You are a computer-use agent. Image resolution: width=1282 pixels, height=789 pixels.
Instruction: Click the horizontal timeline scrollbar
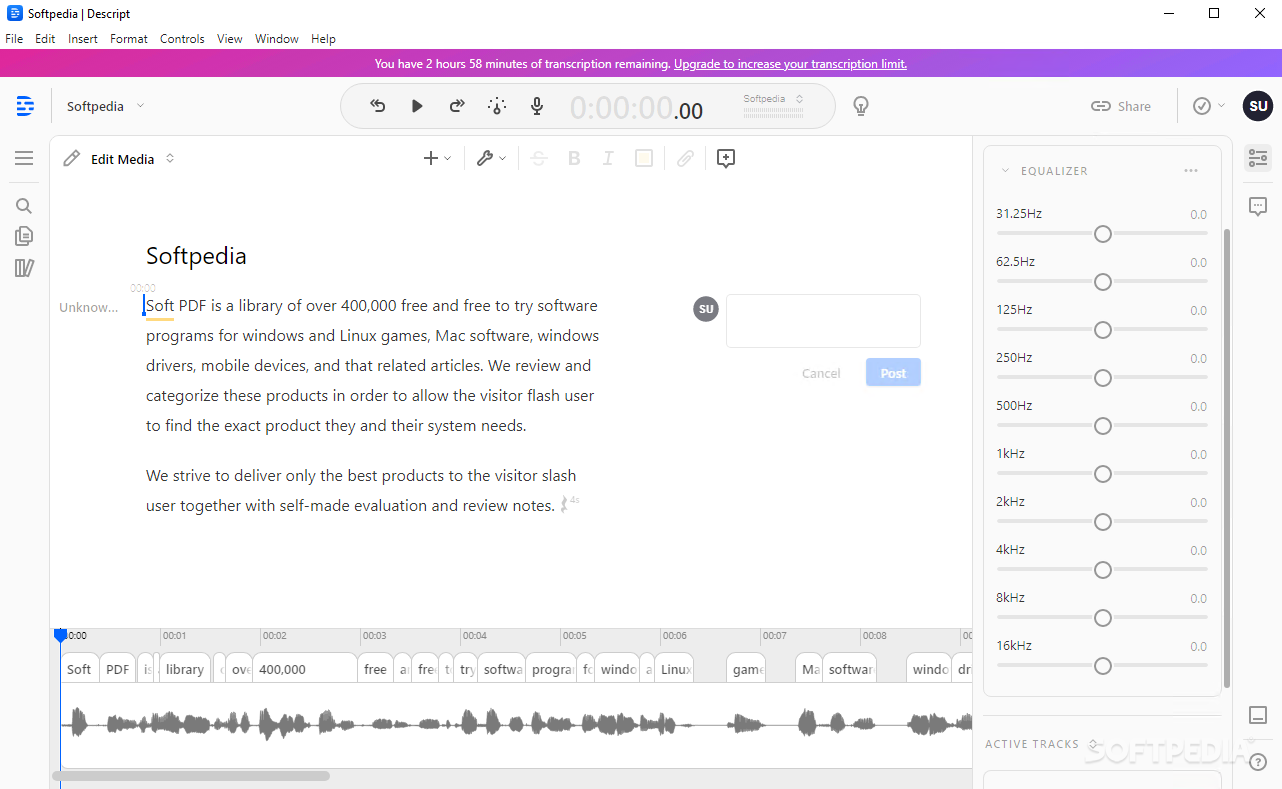pos(191,775)
